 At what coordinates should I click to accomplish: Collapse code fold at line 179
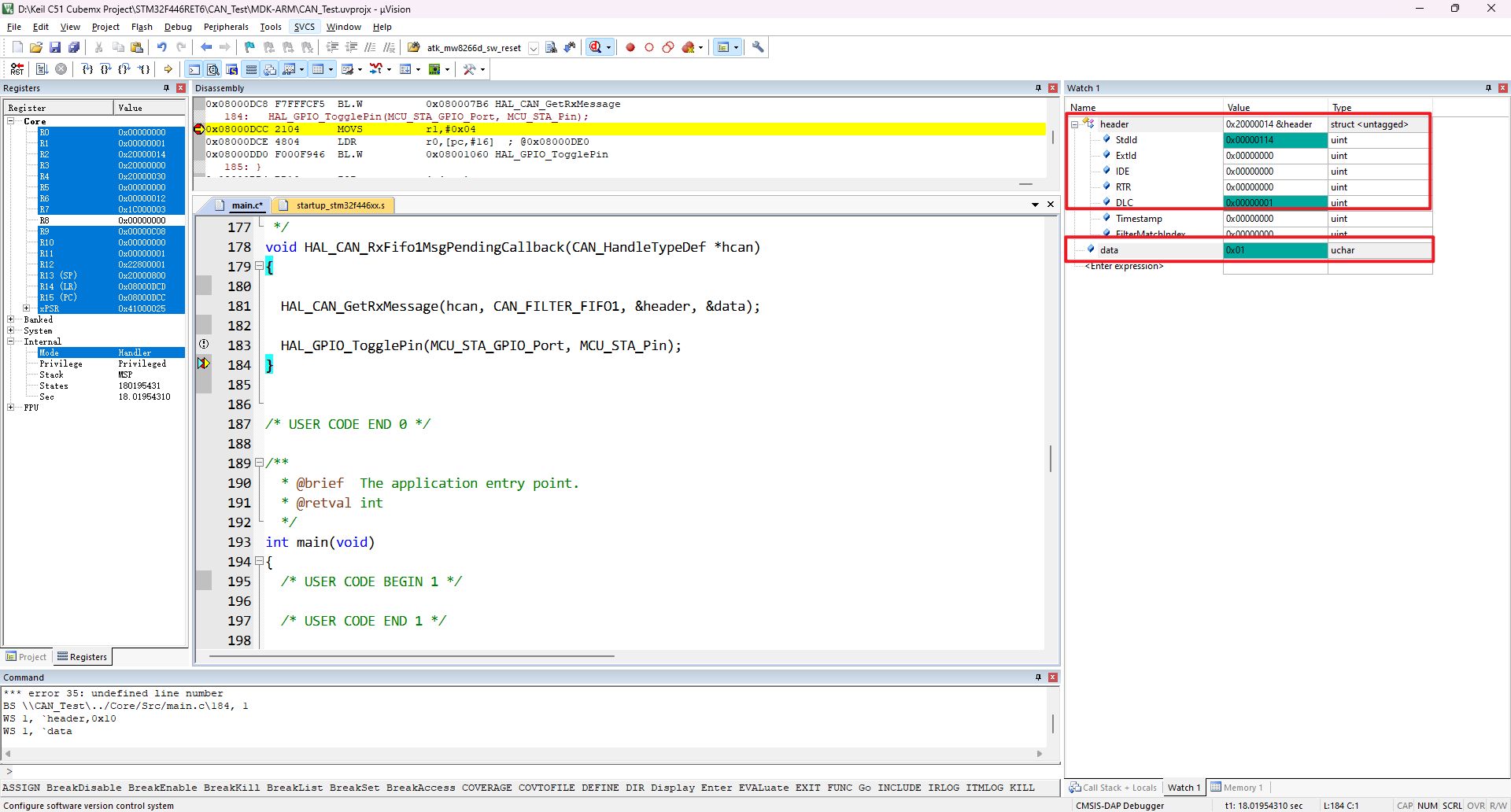tap(259, 266)
